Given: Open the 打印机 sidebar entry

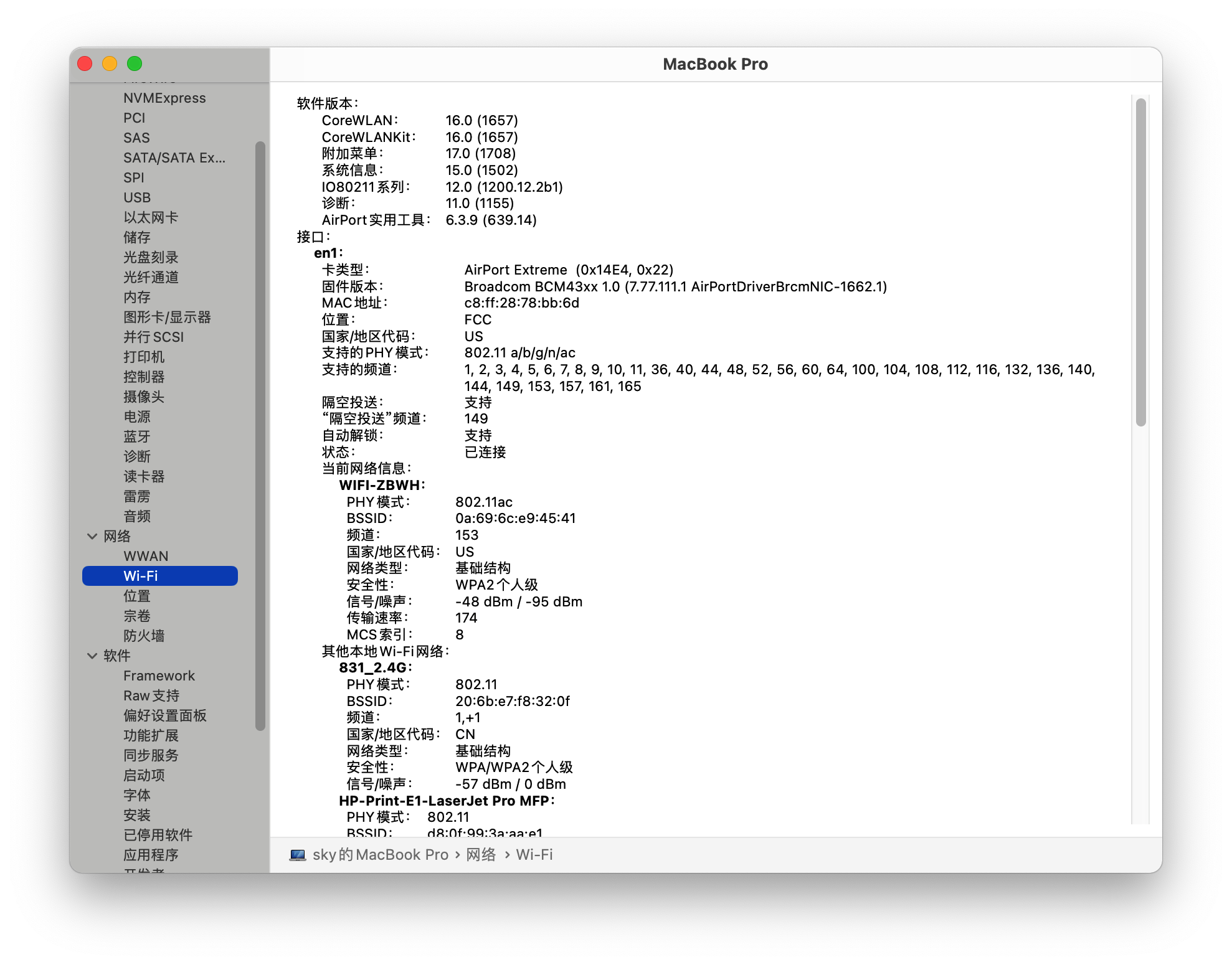Looking at the screenshot, I should tap(144, 357).
